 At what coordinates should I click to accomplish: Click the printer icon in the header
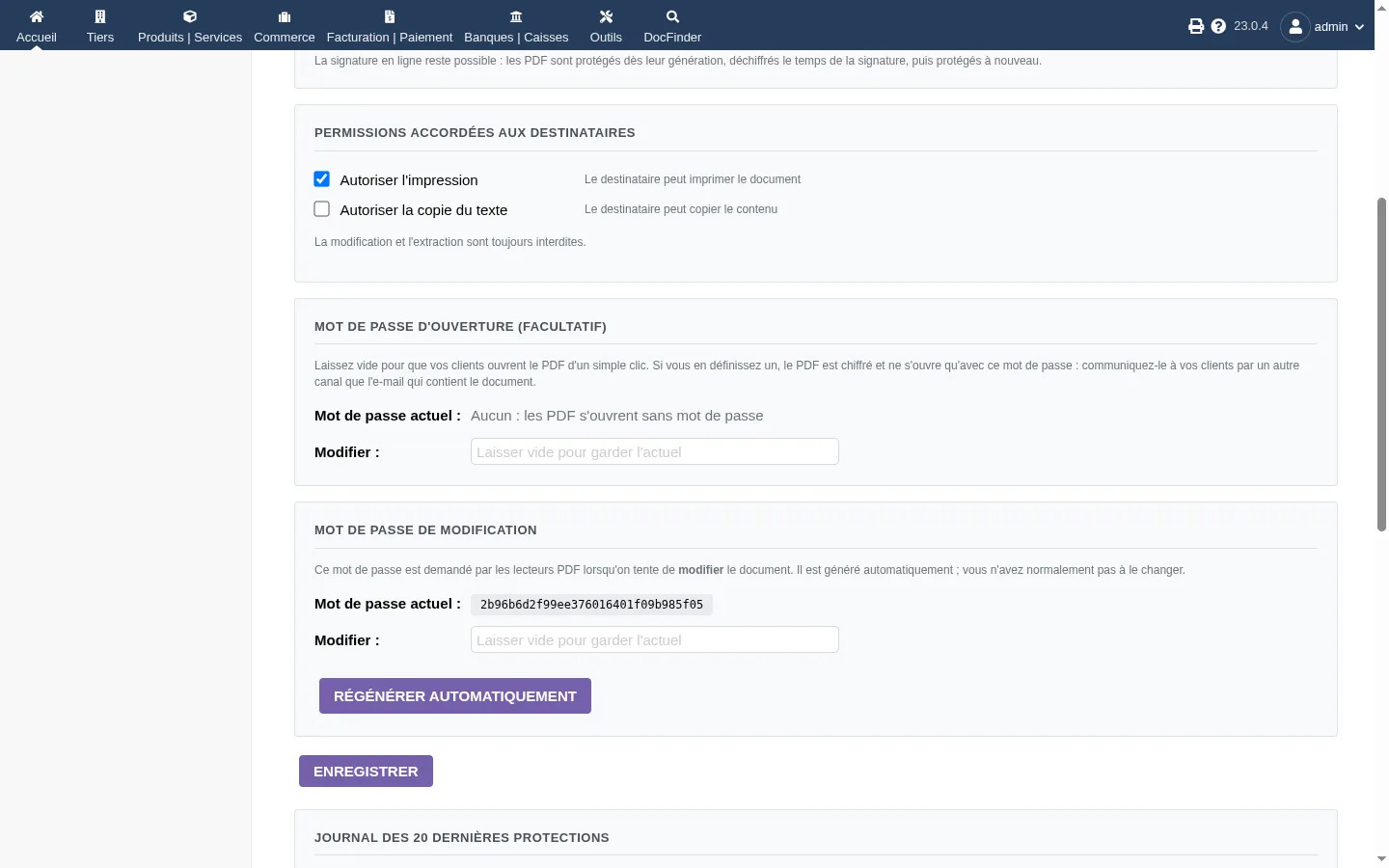coord(1196,26)
